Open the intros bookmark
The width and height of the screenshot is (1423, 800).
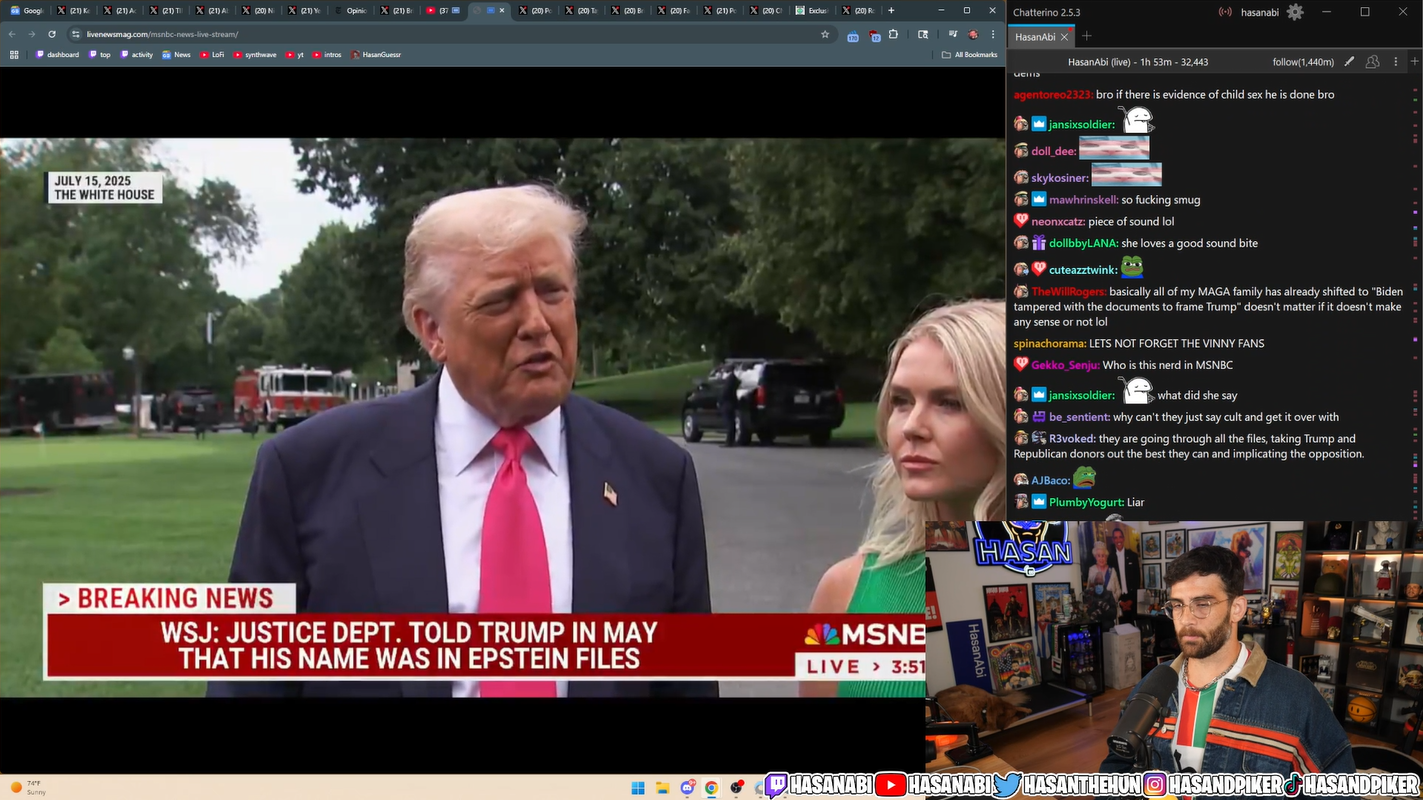pyautogui.click(x=328, y=55)
